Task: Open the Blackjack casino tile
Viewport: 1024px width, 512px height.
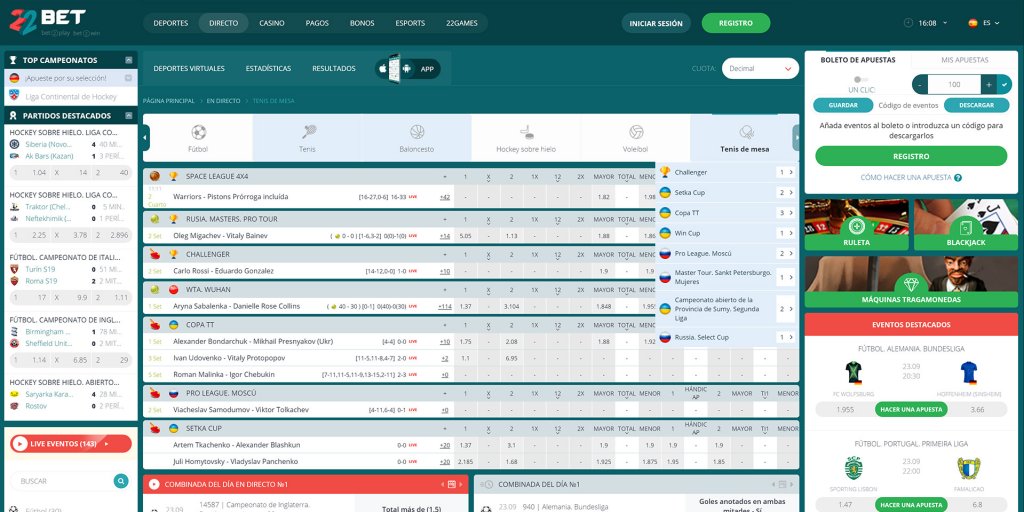Action: (x=965, y=225)
